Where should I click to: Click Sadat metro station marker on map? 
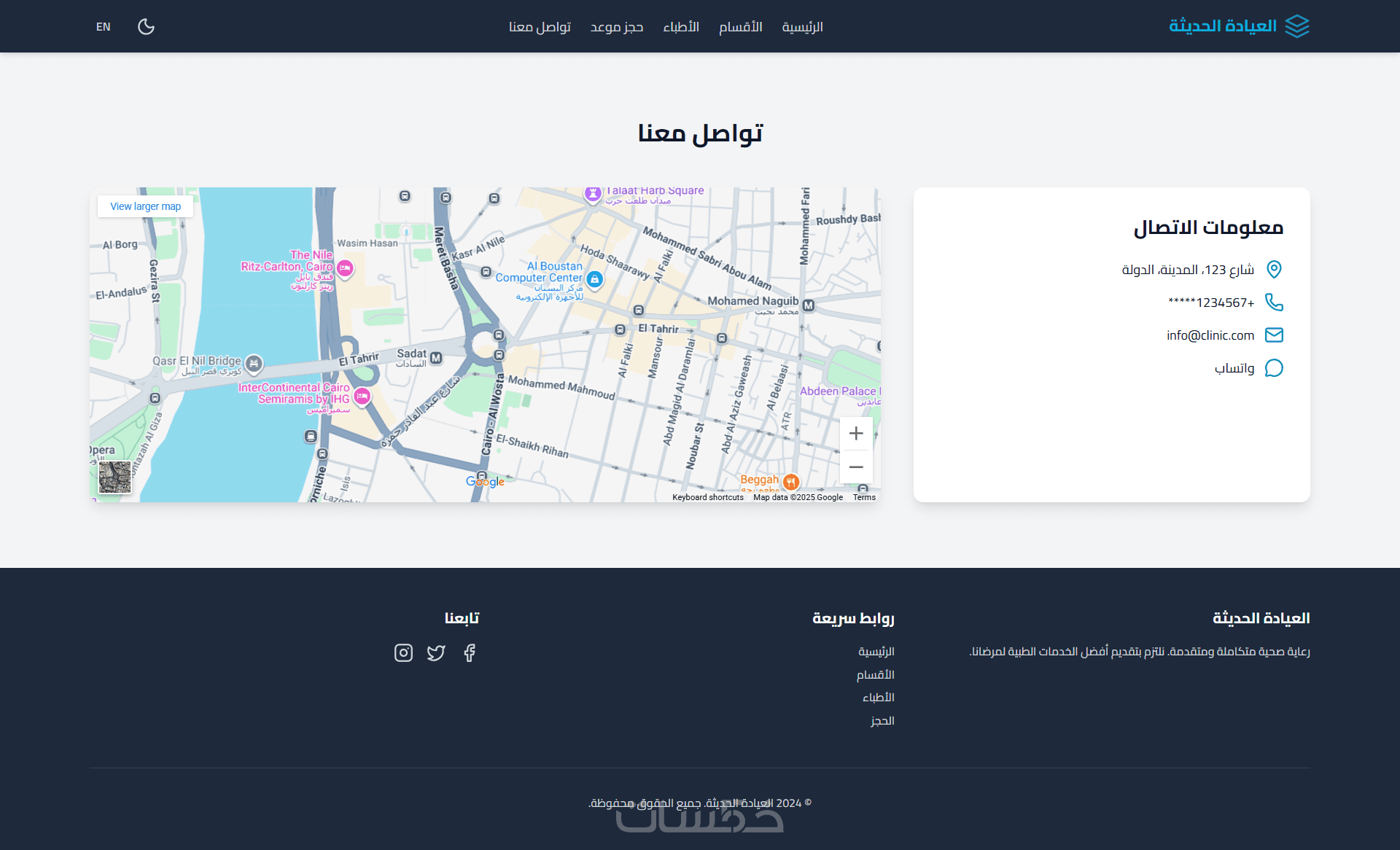(x=436, y=358)
